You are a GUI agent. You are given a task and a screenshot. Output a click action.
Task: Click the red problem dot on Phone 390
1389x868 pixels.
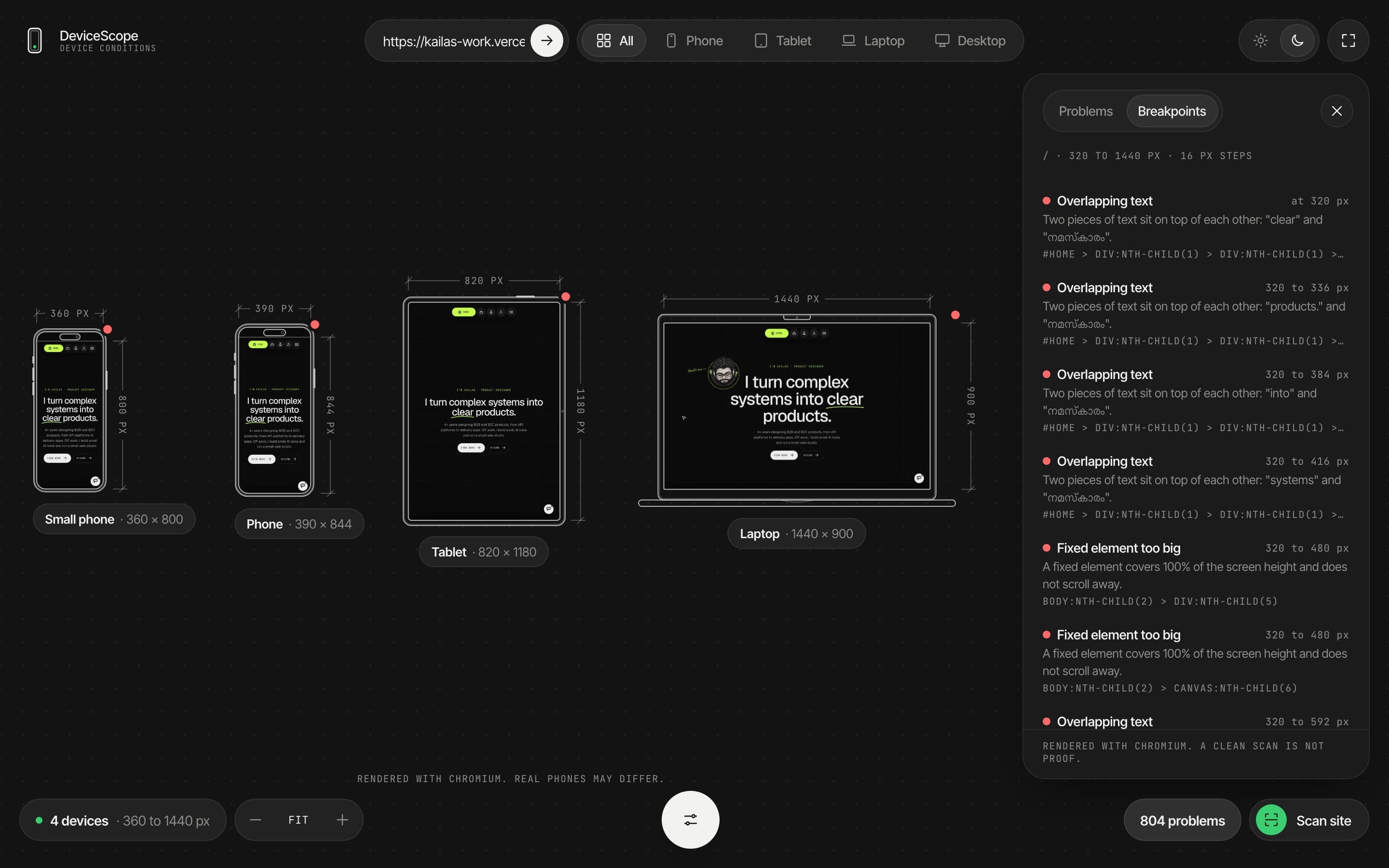(x=314, y=325)
